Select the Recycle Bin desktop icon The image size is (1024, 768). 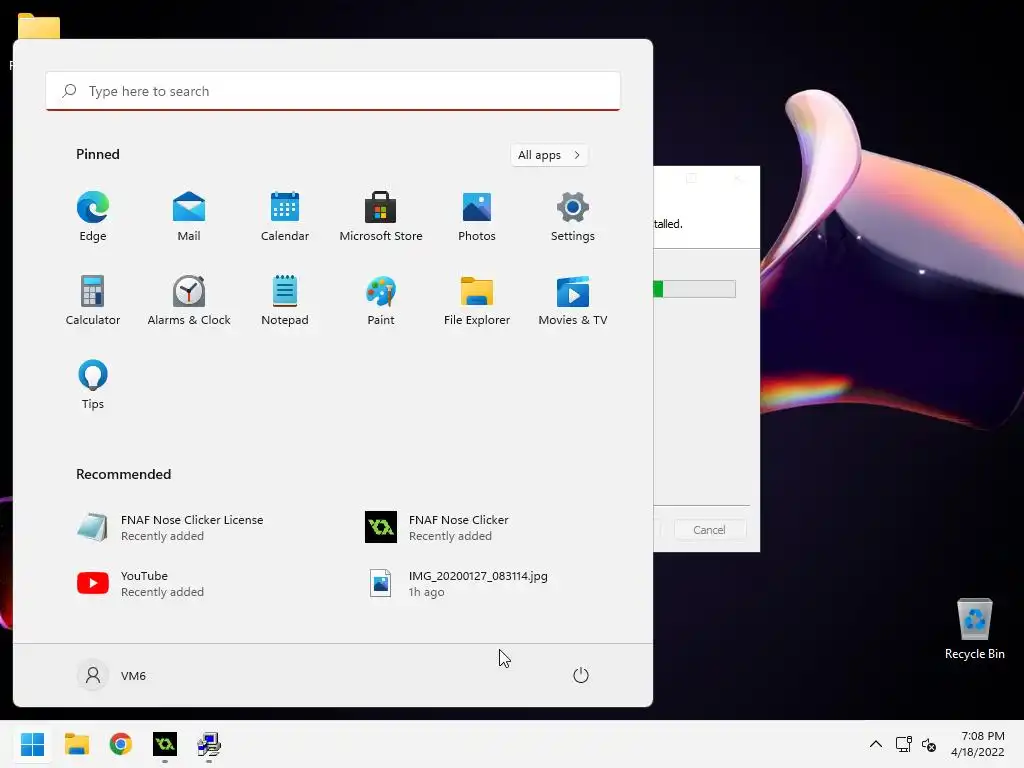coord(974,629)
